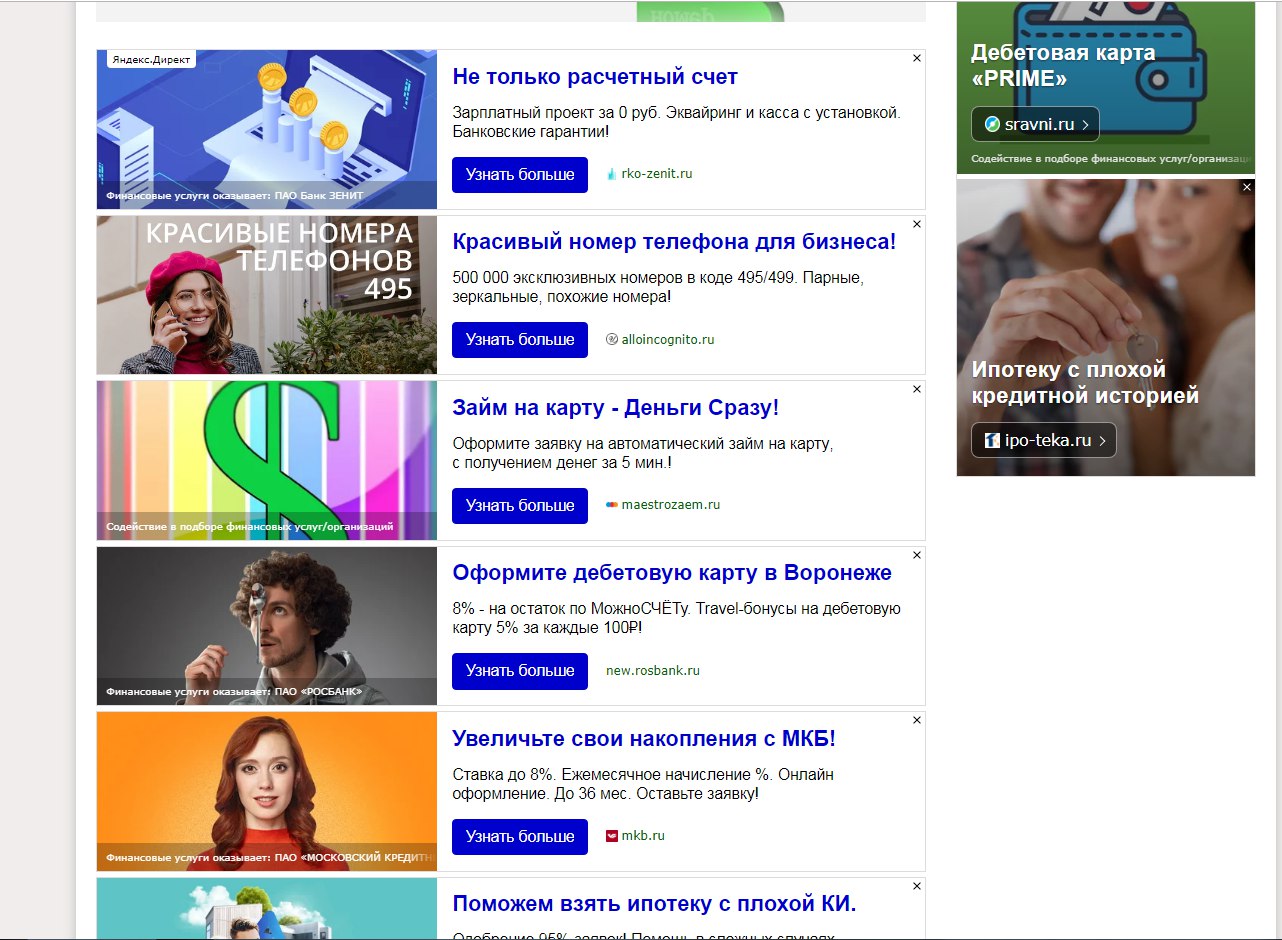Dismiss the Rosbank debit card ad
This screenshot has width=1282, height=940.
tap(916, 555)
